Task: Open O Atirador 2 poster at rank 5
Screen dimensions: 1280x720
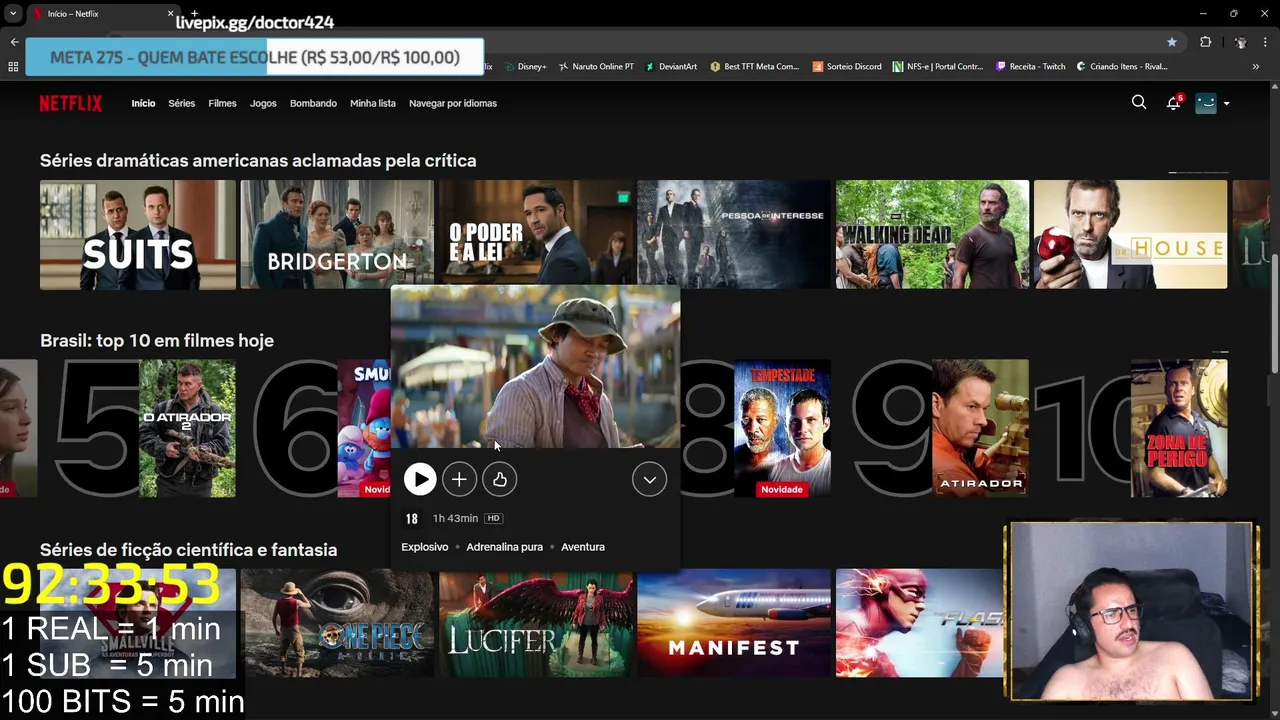Action: [x=187, y=428]
